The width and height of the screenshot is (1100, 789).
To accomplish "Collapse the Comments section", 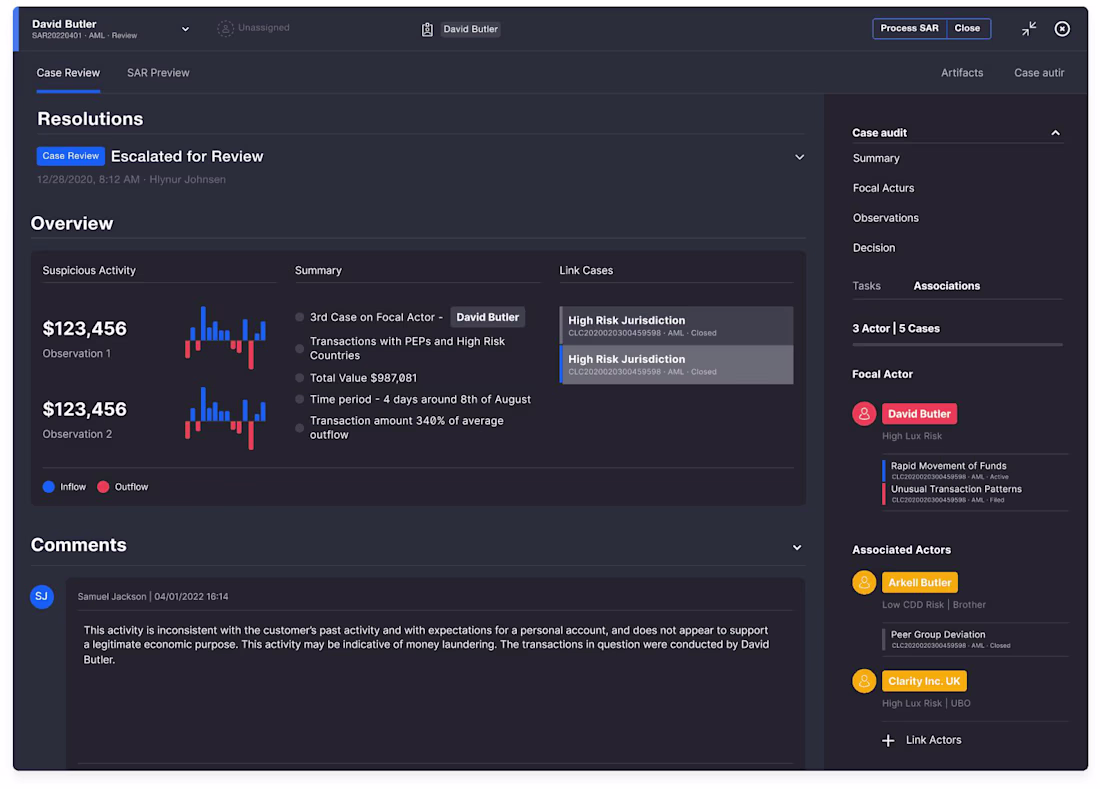I will coord(797,548).
